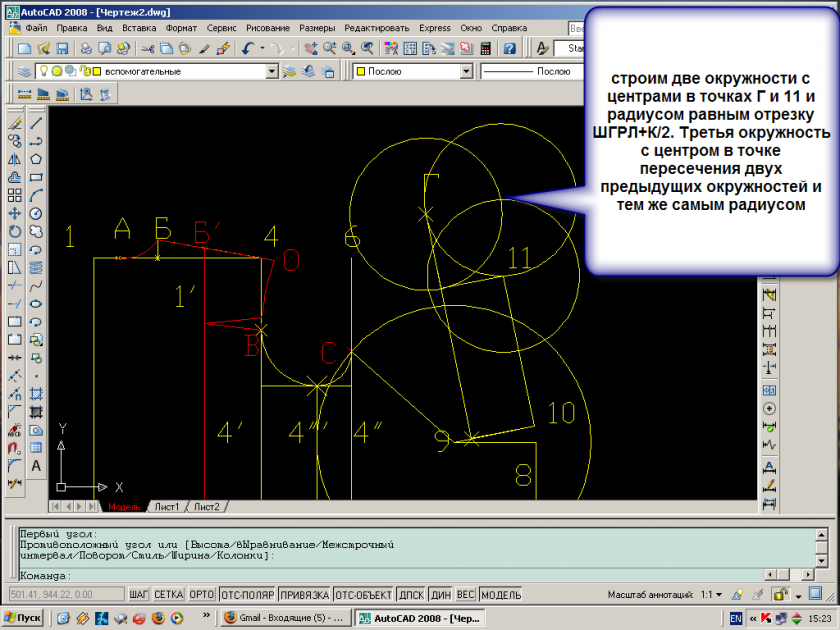Open Layer Properties Manager icon
Image resolution: width=840 pixels, height=630 pixels.
tap(24, 72)
